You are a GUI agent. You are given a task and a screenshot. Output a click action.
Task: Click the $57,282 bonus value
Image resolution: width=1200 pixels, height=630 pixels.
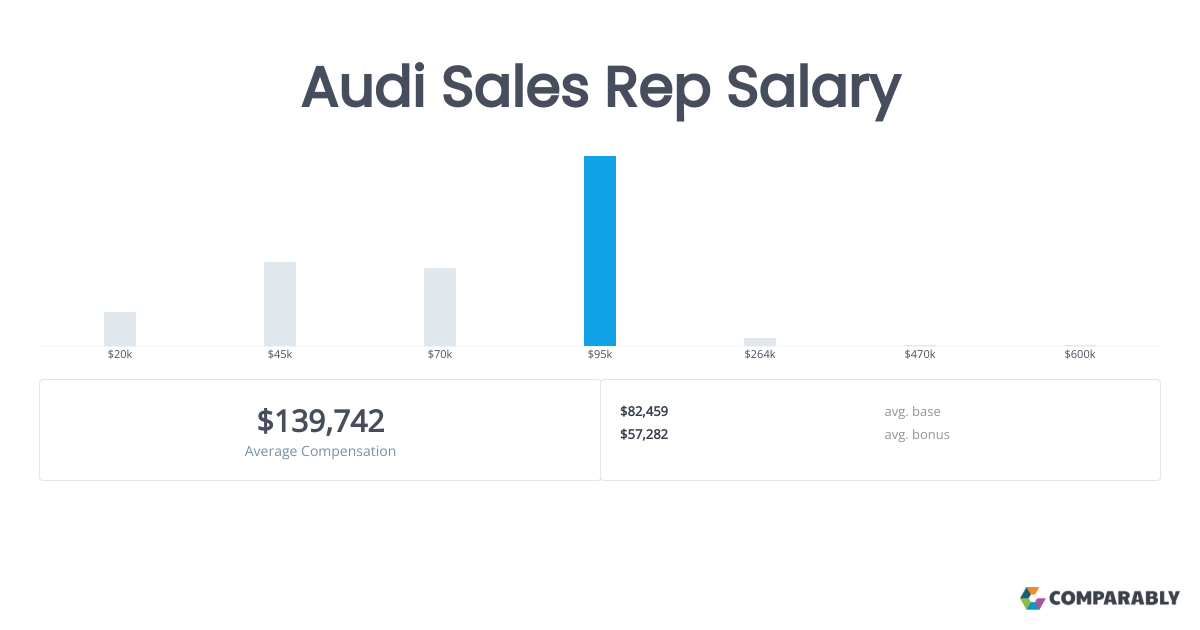[x=644, y=434]
